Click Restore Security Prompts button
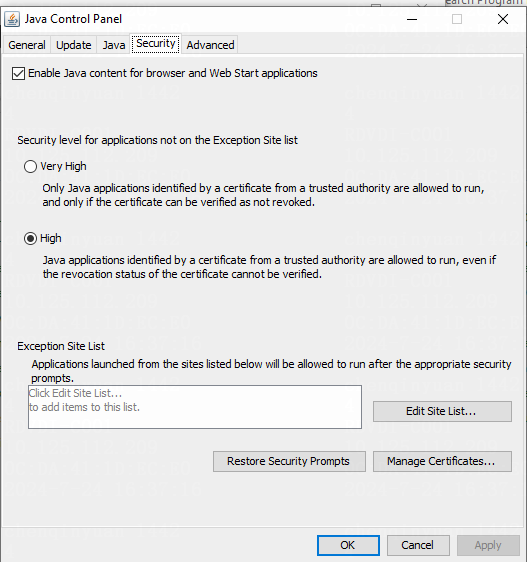 (x=289, y=461)
